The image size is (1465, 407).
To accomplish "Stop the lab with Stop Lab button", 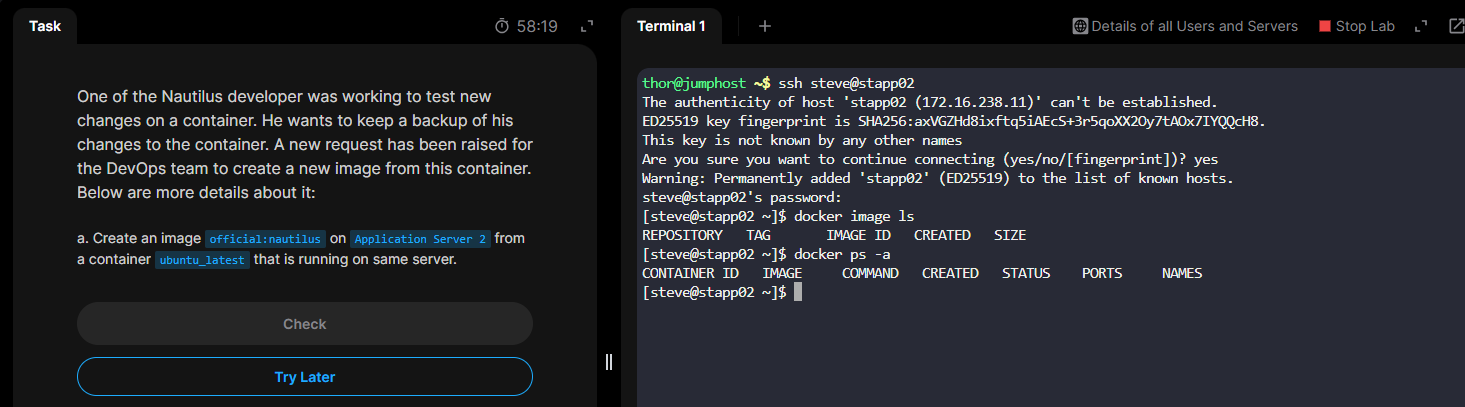I will click(1356, 27).
